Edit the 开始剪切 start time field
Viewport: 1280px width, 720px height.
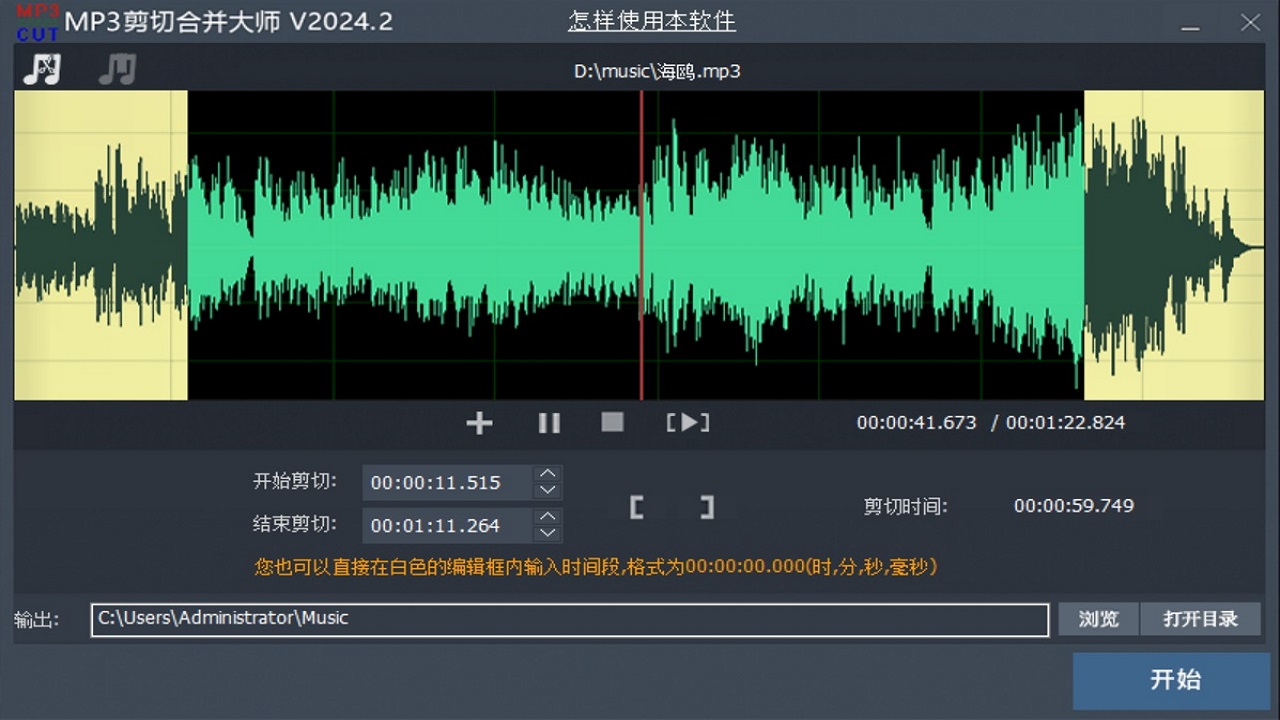[x=443, y=482]
